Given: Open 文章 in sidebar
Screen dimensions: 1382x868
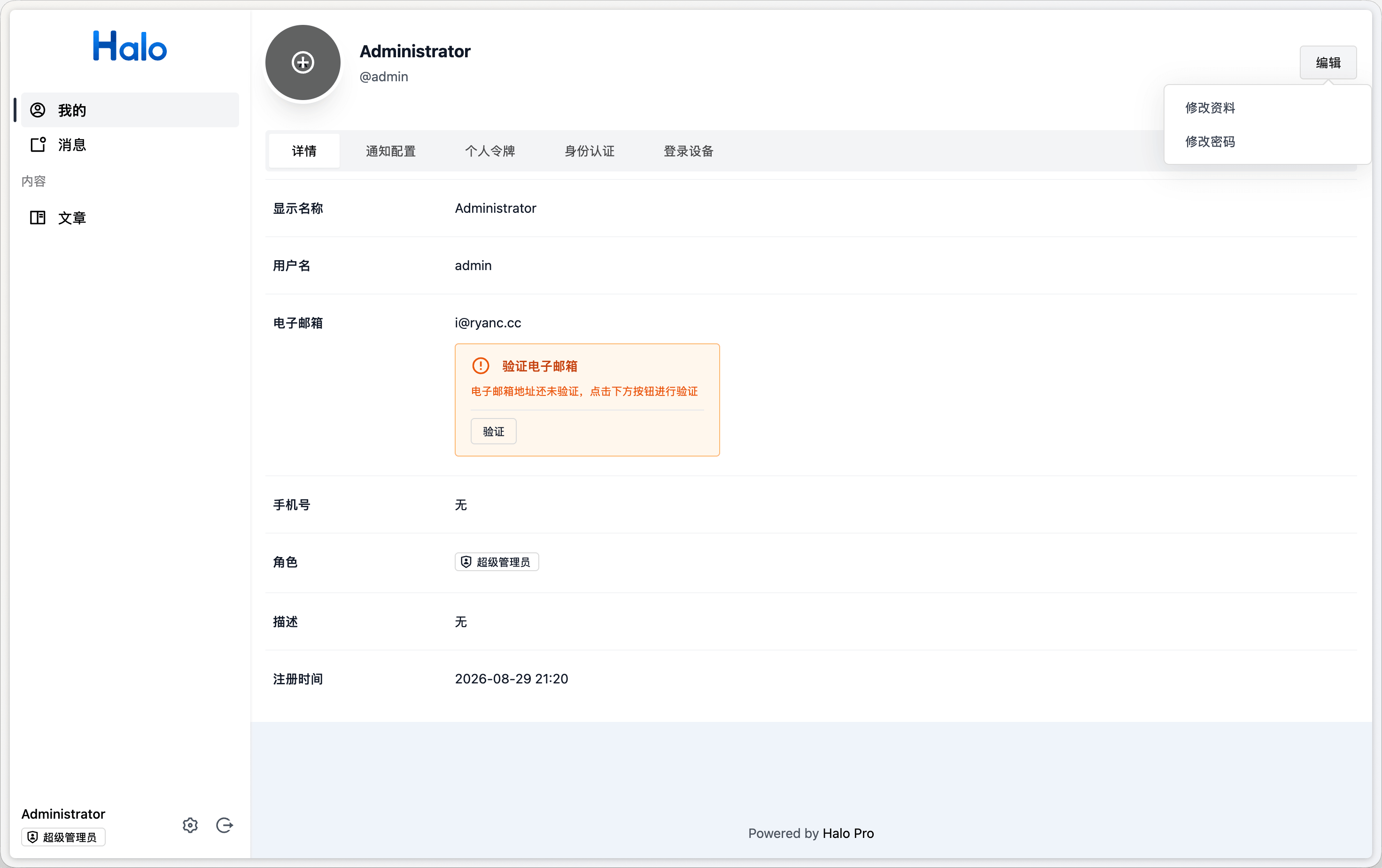Looking at the screenshot, I should (130, 217).
